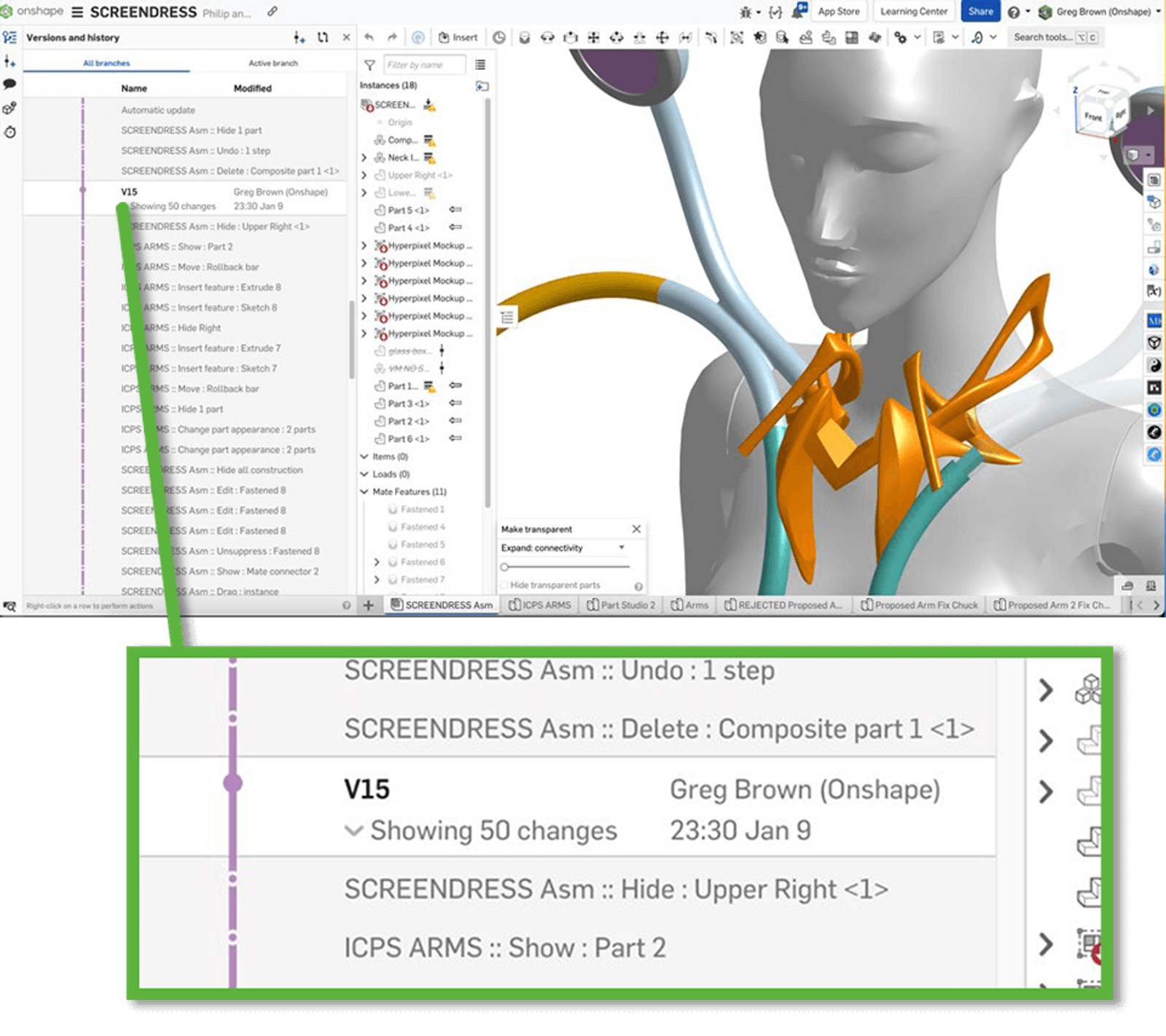This screenshot has height=1036, width=1166.
Task: Collapse Showing 50 changes under V15
Action: [x=355, y=830]
